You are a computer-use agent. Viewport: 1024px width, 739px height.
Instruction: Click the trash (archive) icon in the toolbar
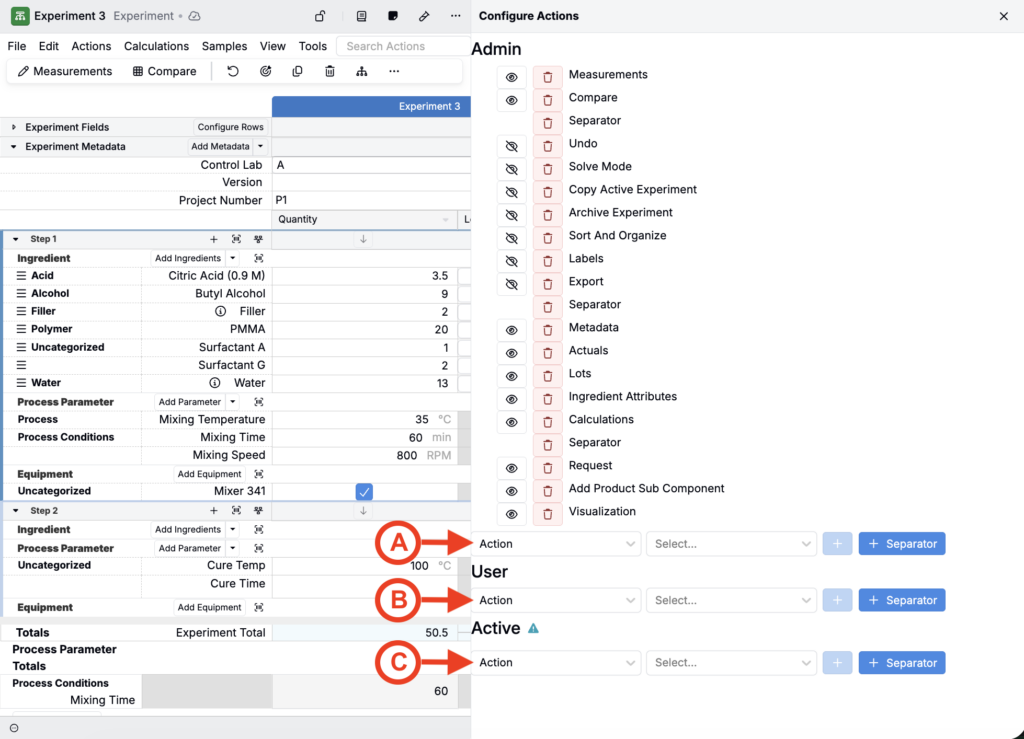coord(330,71)
